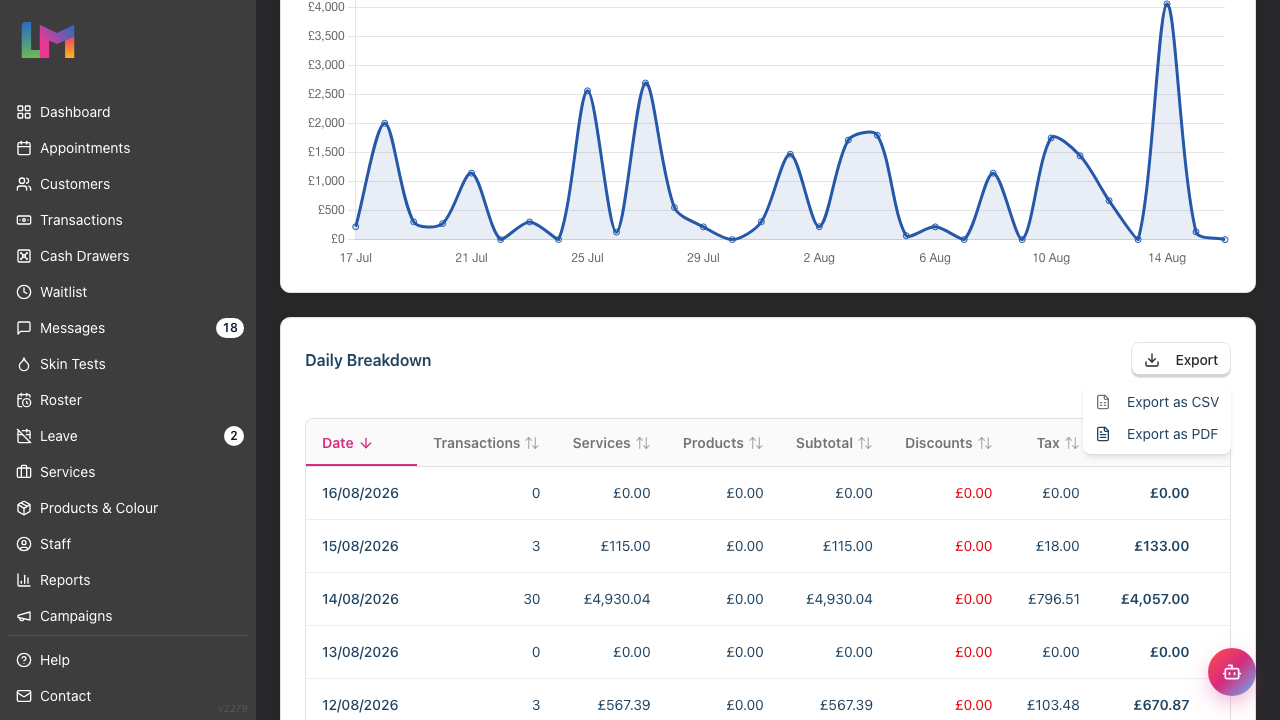Click the CSV file icon in export menu
Viewport: 1280px width, 720px height.
pos(1103,402)
